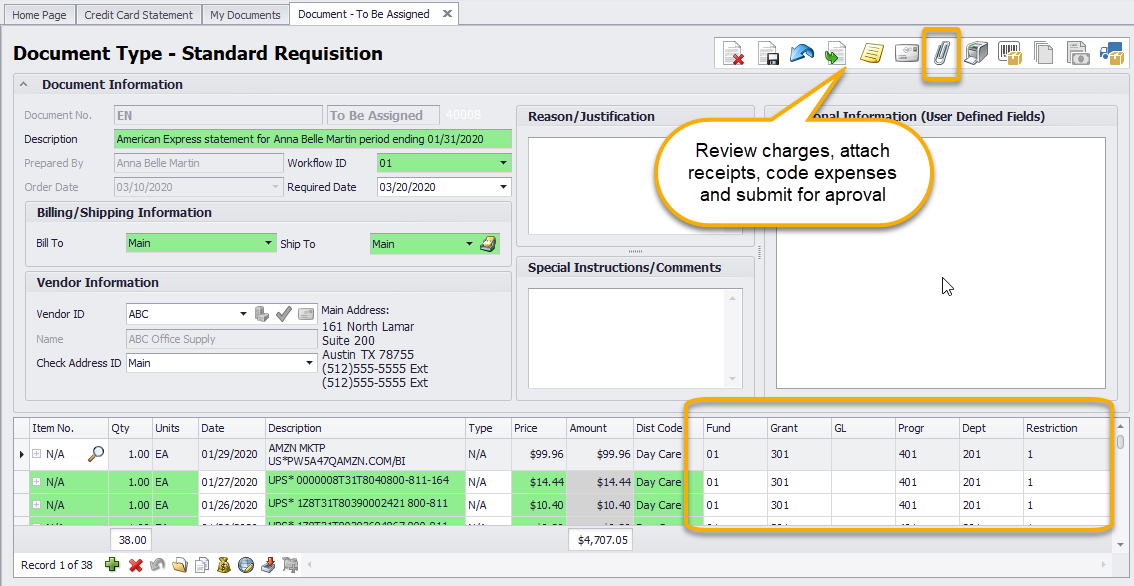
Task: Expand the second line item row
Action: coord(37,481)
